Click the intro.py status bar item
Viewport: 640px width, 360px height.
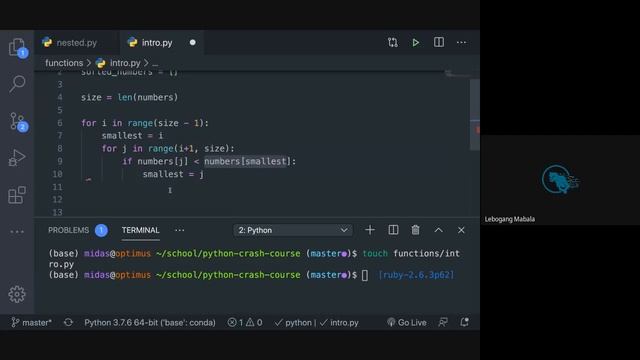pyautogui.click(x=339, y=322)
